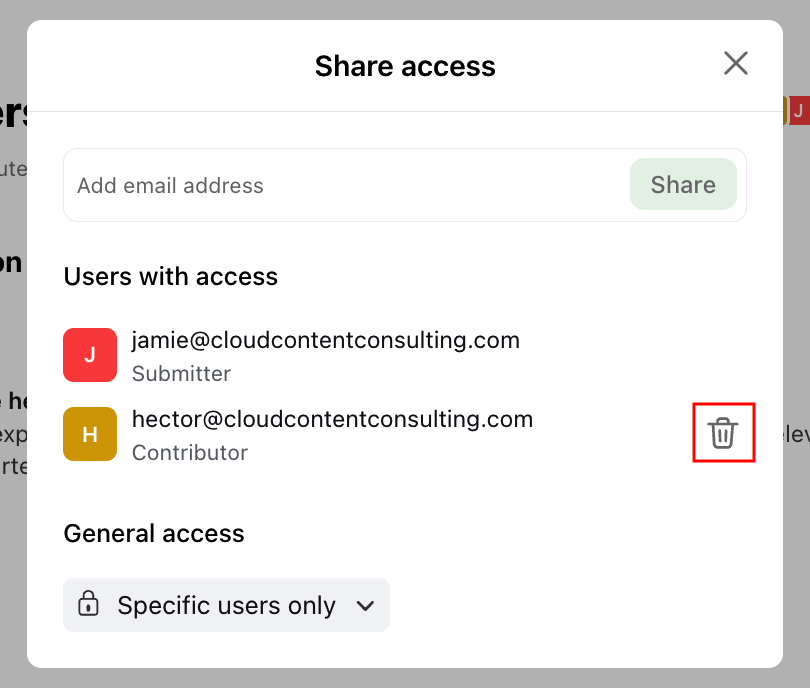Screen dimensions: 810x688
Task: Select jamie@cloudcontentconsulting.com email entry
Action: (325, 340)
